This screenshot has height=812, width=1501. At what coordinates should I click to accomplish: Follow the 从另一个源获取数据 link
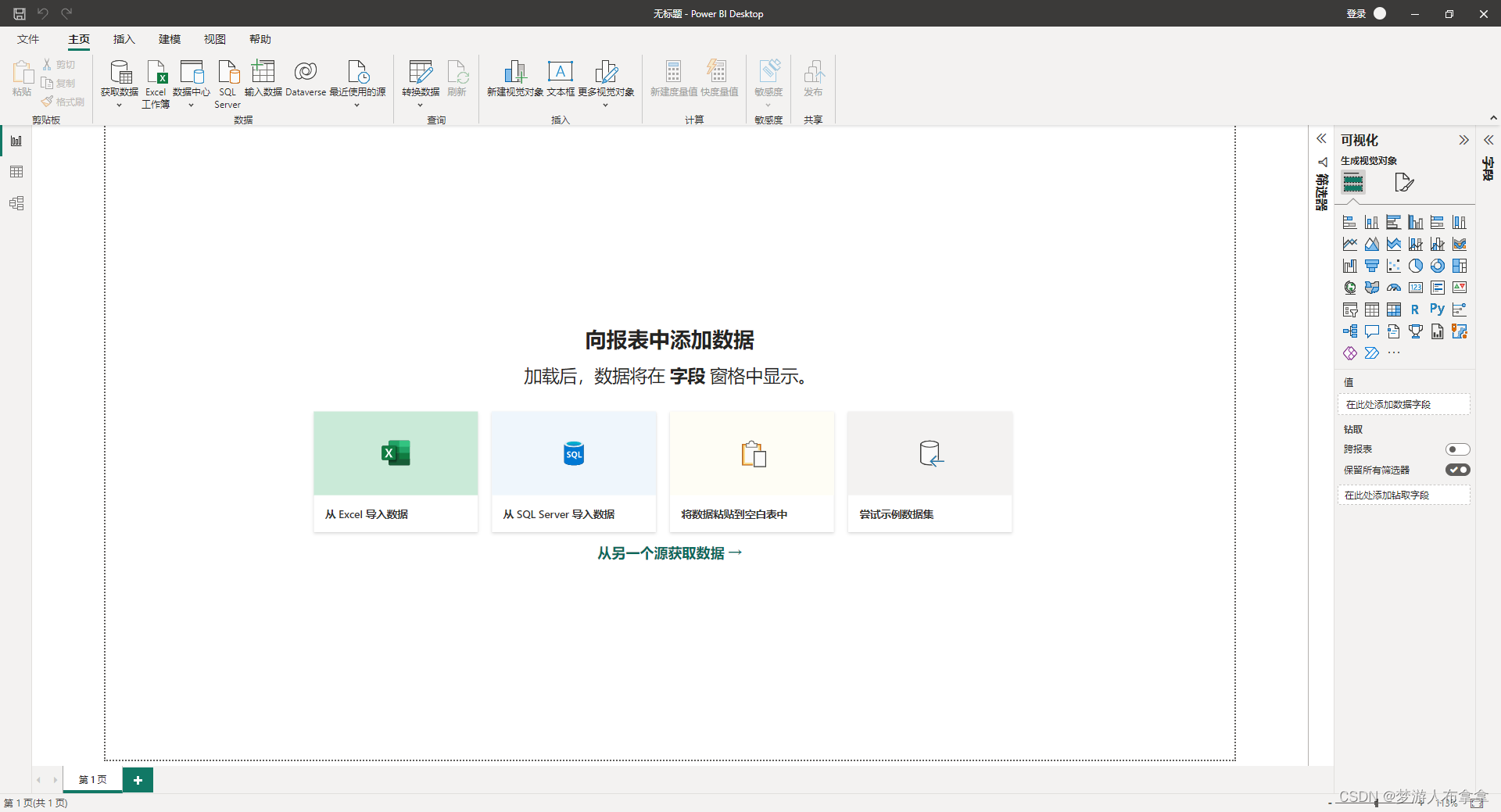[x=670, y=553]
